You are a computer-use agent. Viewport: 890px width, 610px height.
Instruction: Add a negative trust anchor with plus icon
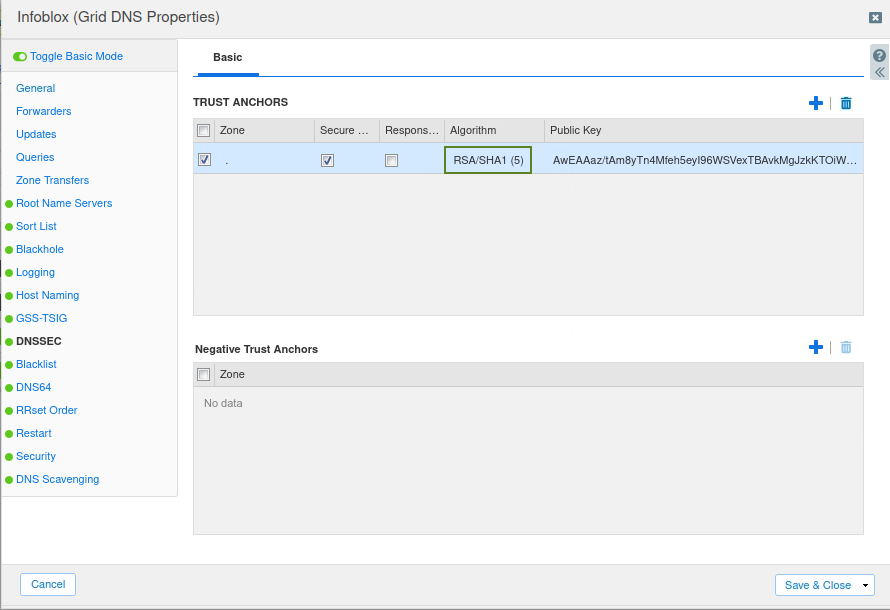pos(815,347)
